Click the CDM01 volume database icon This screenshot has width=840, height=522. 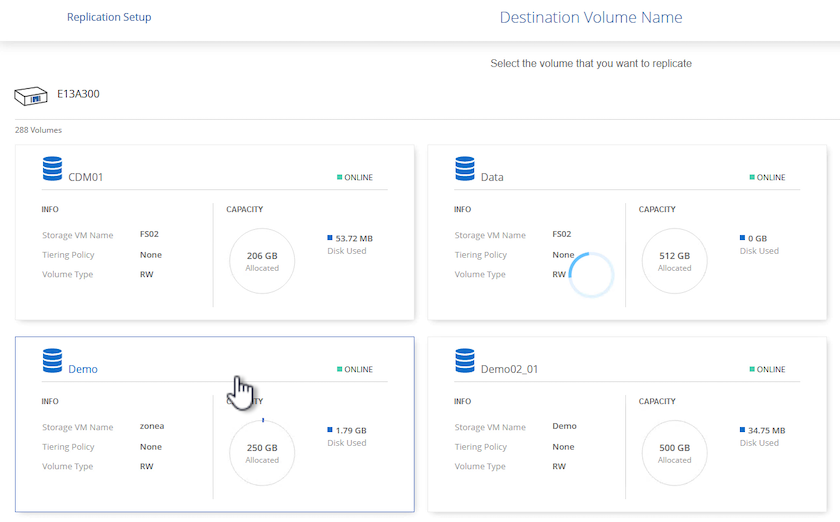pos(52,169)
